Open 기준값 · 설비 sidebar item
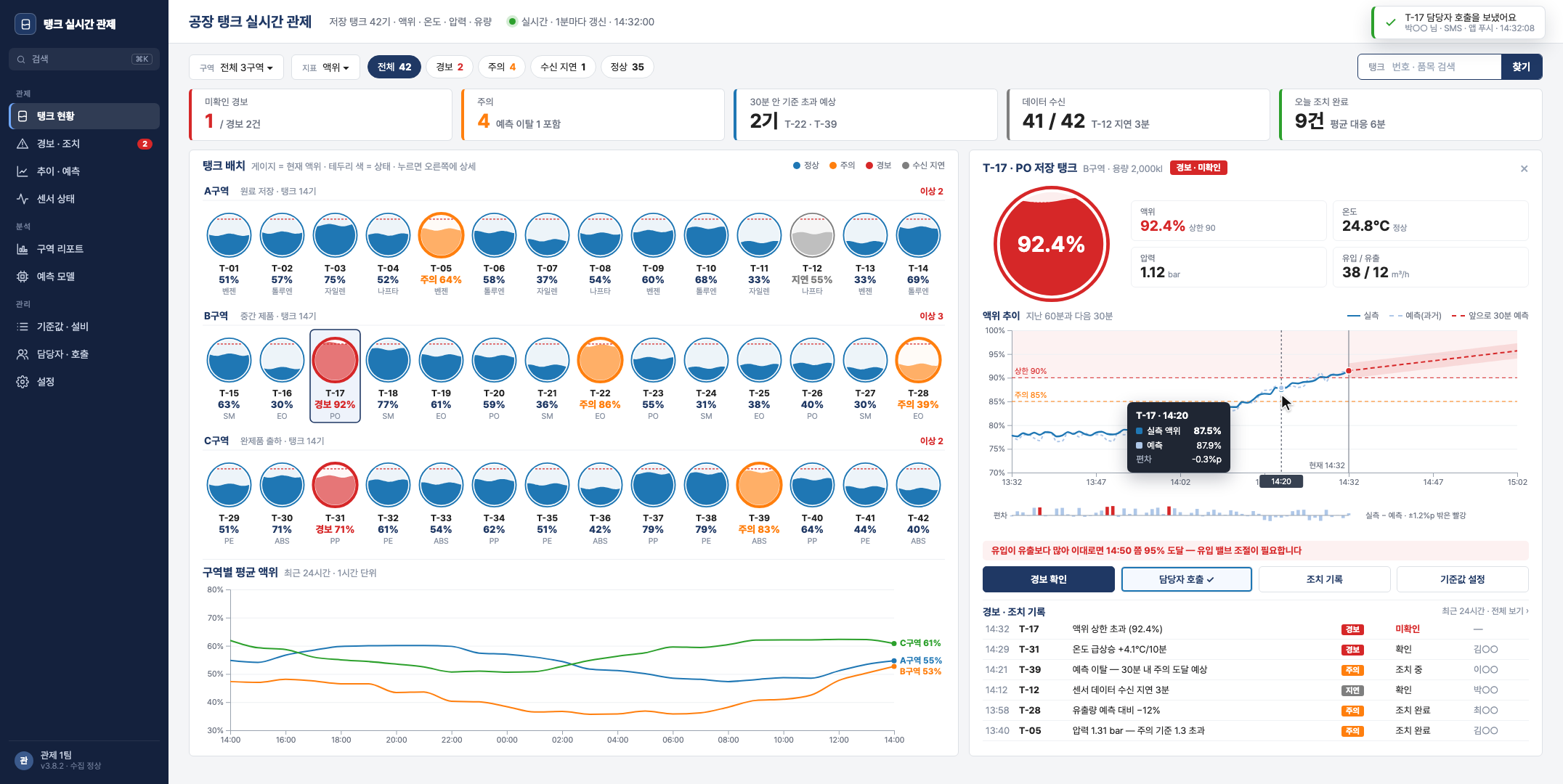Screen dimensions: 1563x784 (x=84, y=327)
